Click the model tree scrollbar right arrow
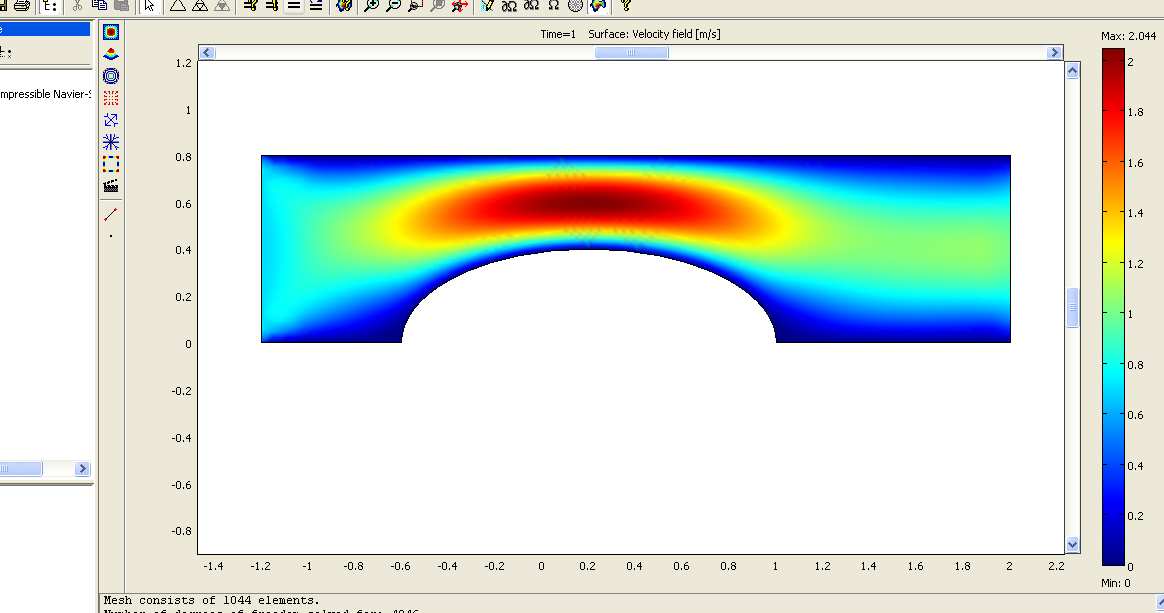The width and height of the screenshot is (1164, 613). pos(82,469)
